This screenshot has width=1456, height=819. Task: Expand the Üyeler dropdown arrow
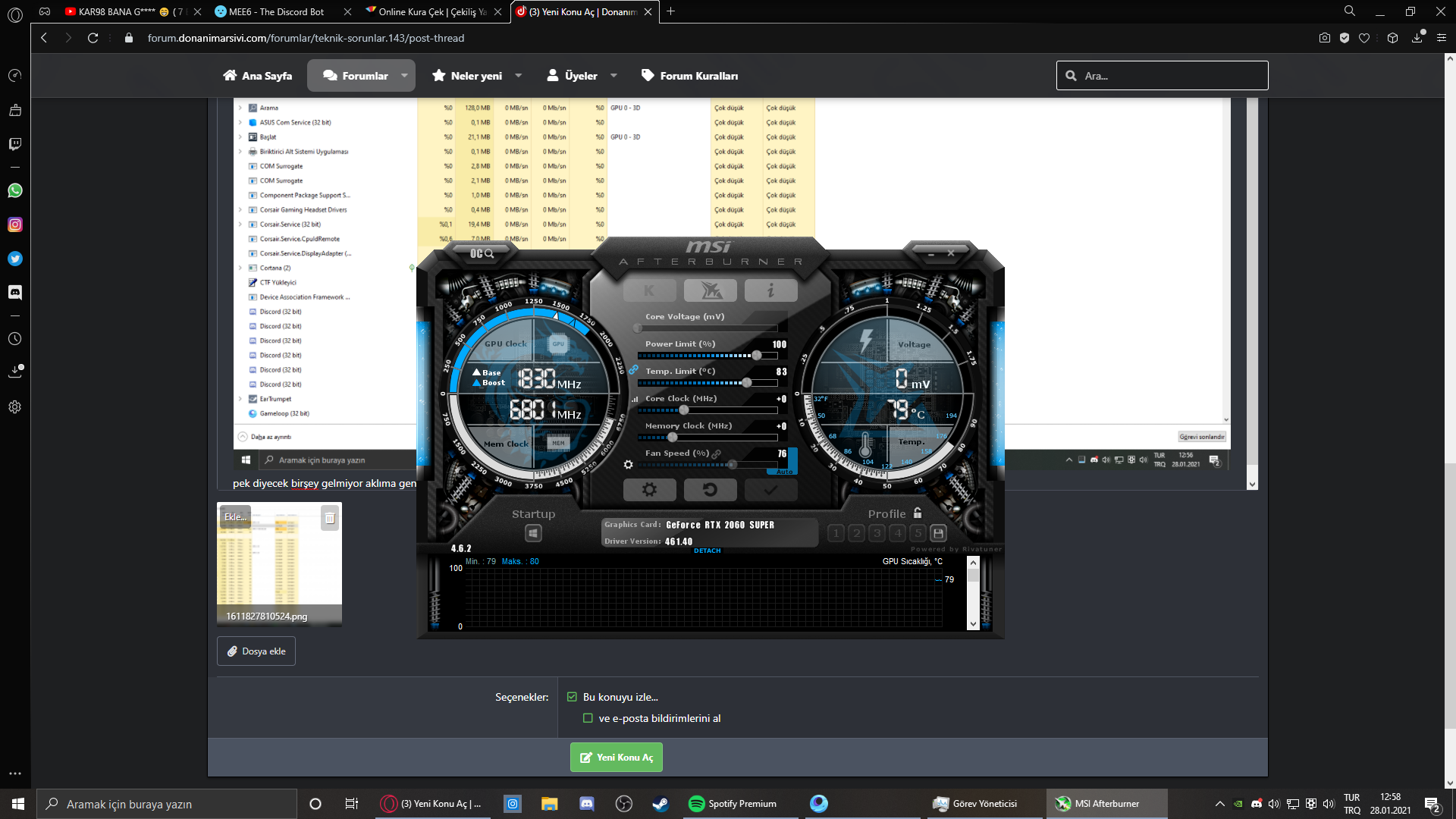point(613,76)
